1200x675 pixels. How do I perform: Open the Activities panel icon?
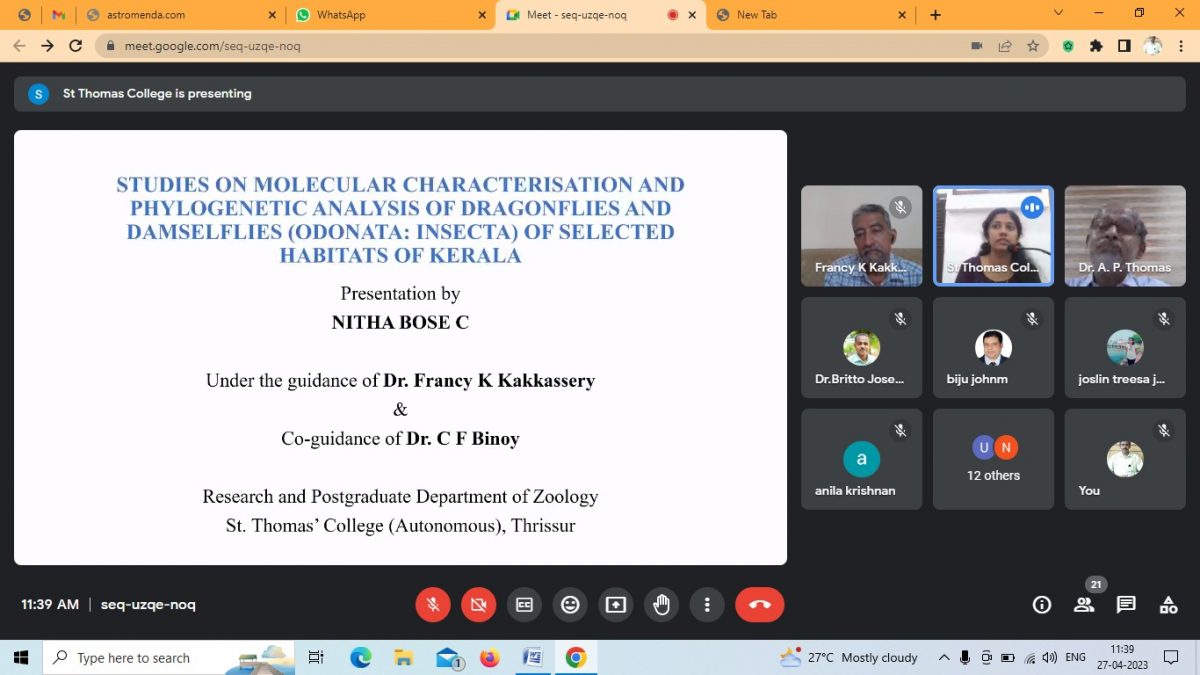(x=1168, y=604)
